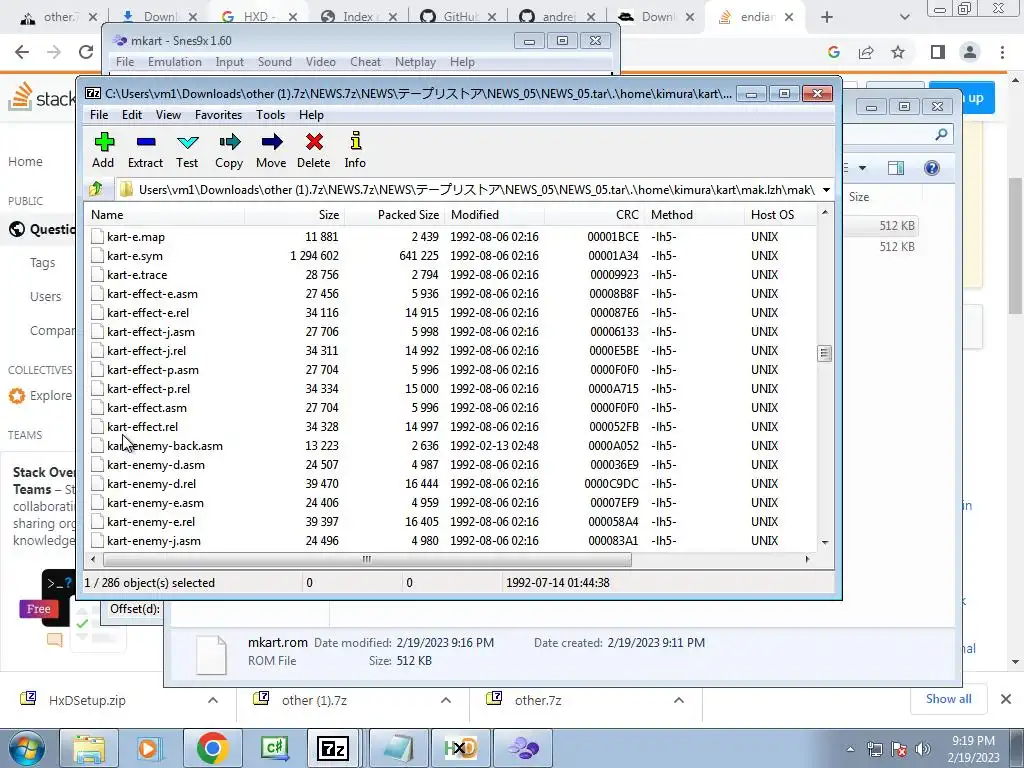This screenshot has height=768, width=1024.
Task: Click the Move toolbar icon
Action: point(271,150)
